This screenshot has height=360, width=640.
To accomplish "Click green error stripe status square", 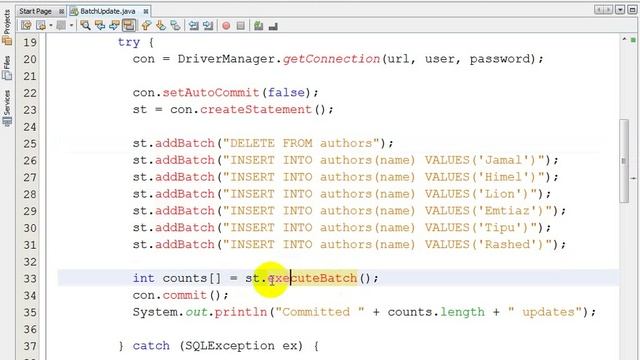I will pyautogui.click(x=633, y=40).
